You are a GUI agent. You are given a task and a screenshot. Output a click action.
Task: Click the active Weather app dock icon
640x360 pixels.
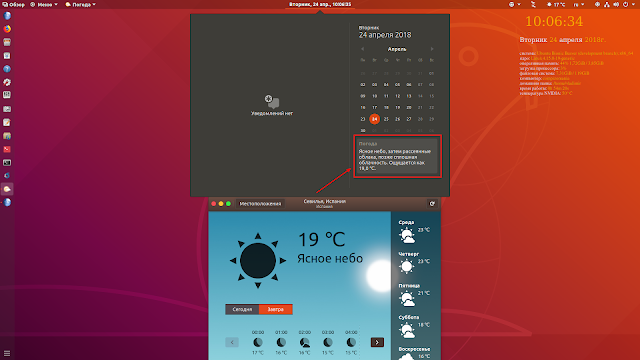pos(7,189)
